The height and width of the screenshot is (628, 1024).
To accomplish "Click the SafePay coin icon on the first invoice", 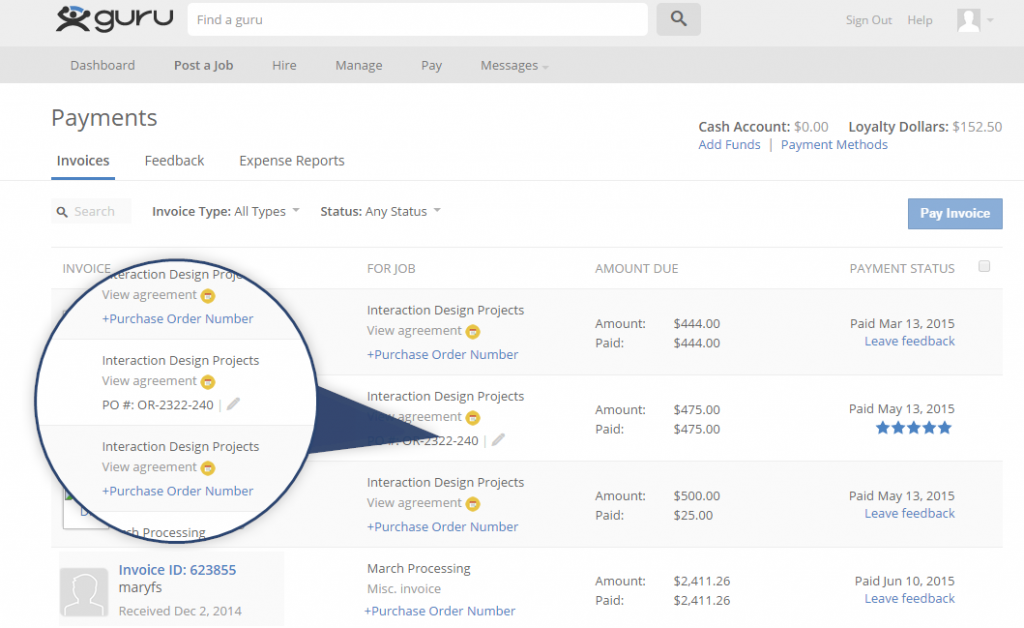I will coord(472,331).
